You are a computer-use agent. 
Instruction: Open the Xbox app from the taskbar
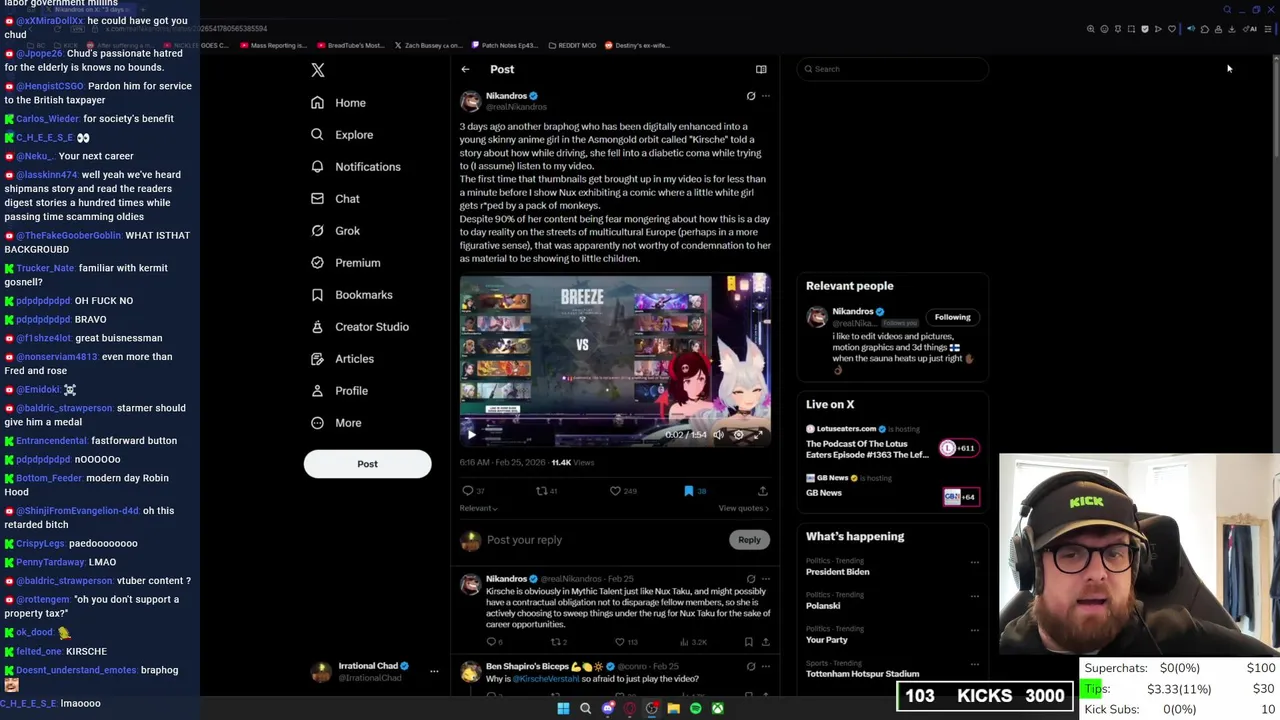(717, 709)
